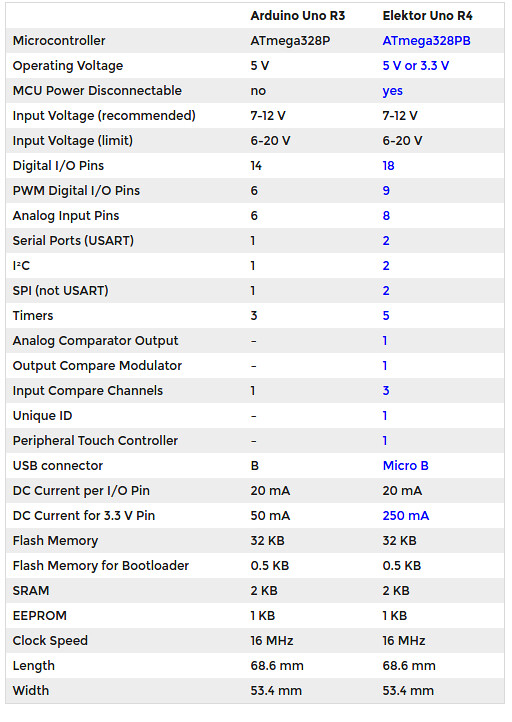The image size is (512, 722).
Task: Click the Arduino Width 53.4 mm cell
Action: [276, 691]
